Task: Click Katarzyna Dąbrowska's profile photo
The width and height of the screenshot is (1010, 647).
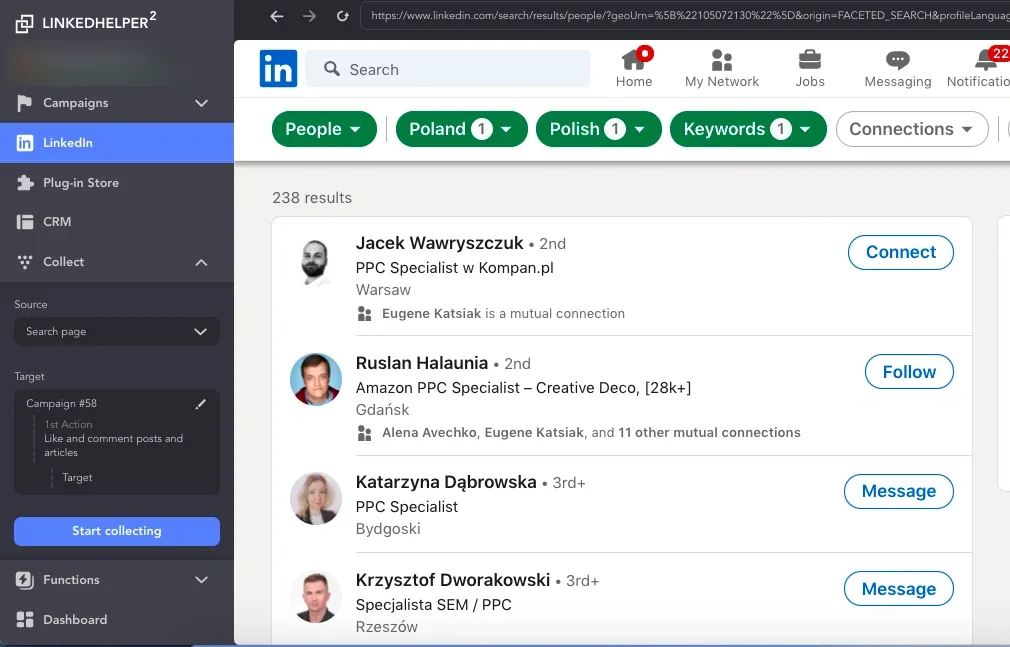Action: [x=316, y=499]
